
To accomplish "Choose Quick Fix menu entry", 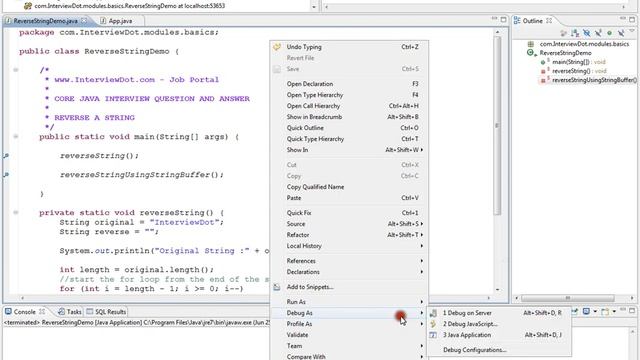I will click(349, 213).
